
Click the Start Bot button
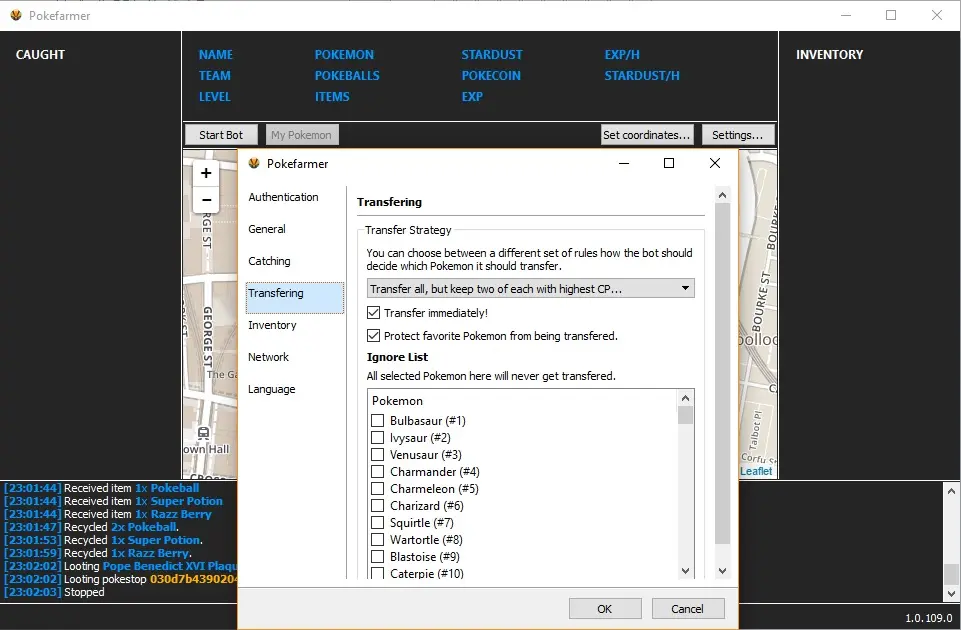(221, 135)
